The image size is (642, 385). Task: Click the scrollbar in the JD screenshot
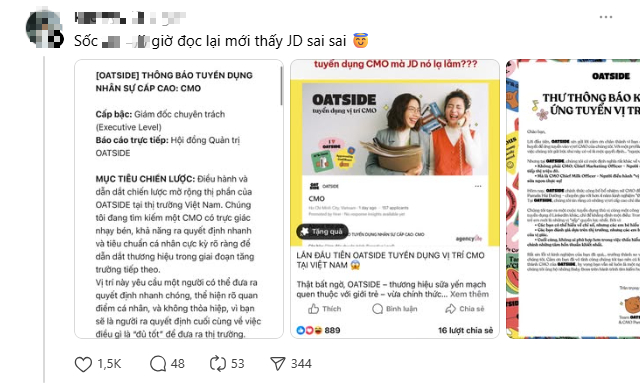coord(281,86)
